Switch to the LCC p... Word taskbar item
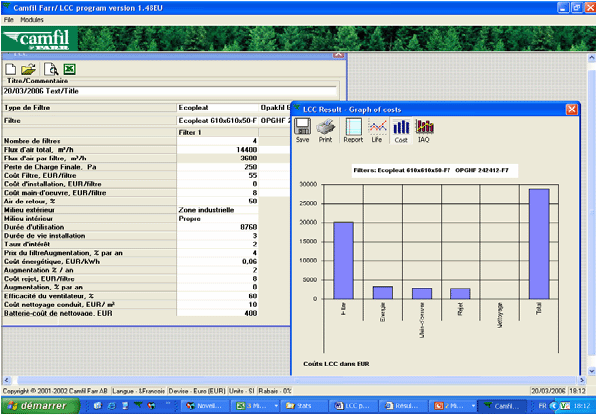Image resolution: width=596 pixels, height=415 pixels. pos(353,406)
